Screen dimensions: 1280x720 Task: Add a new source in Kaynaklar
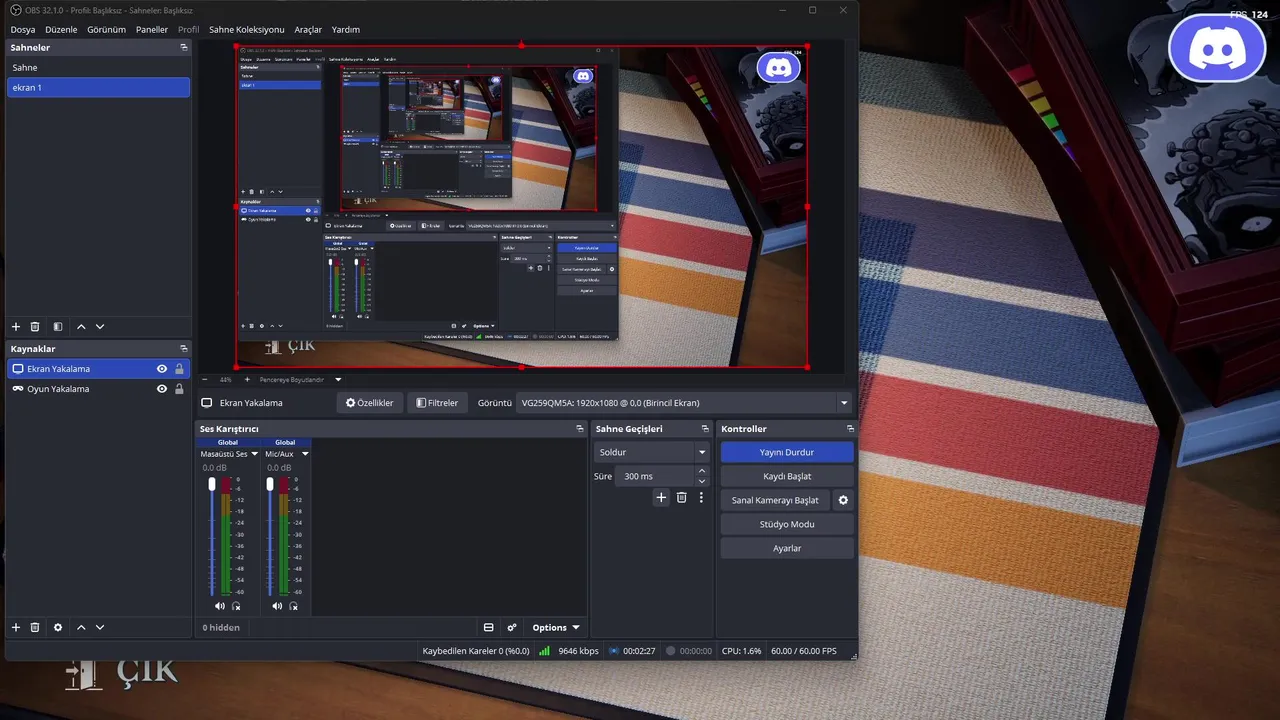15,627
